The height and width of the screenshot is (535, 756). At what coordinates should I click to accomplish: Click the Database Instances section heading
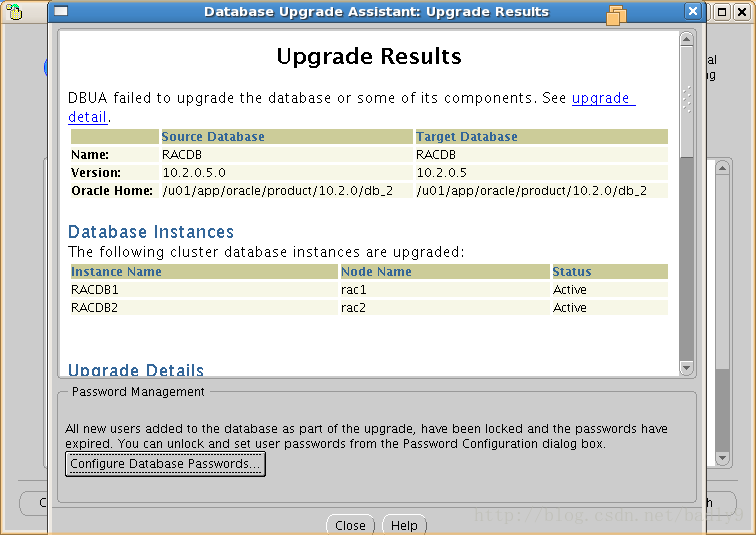[x=151, y=232]
